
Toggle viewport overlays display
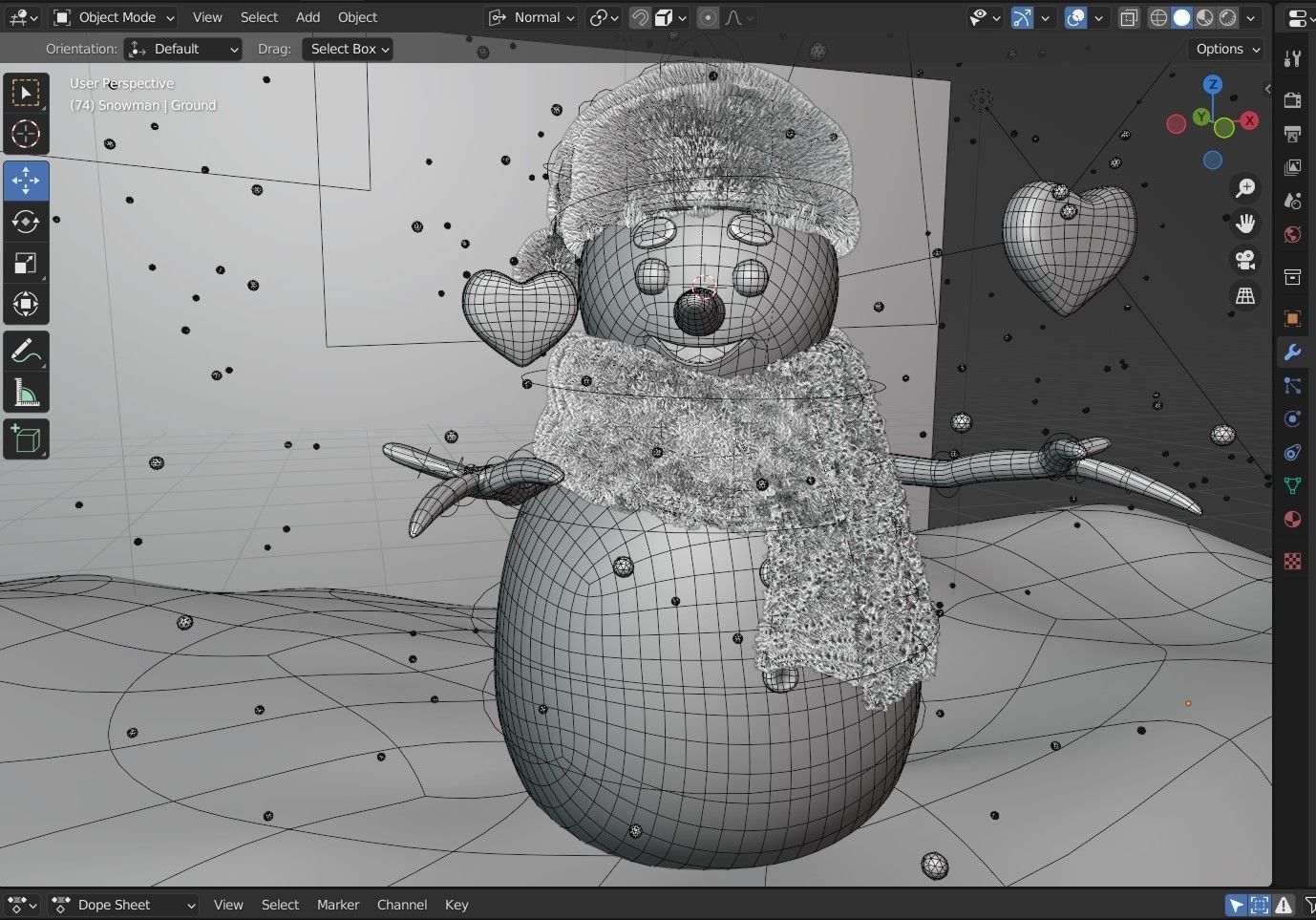pyautogui.click(x=1075, y=17)
